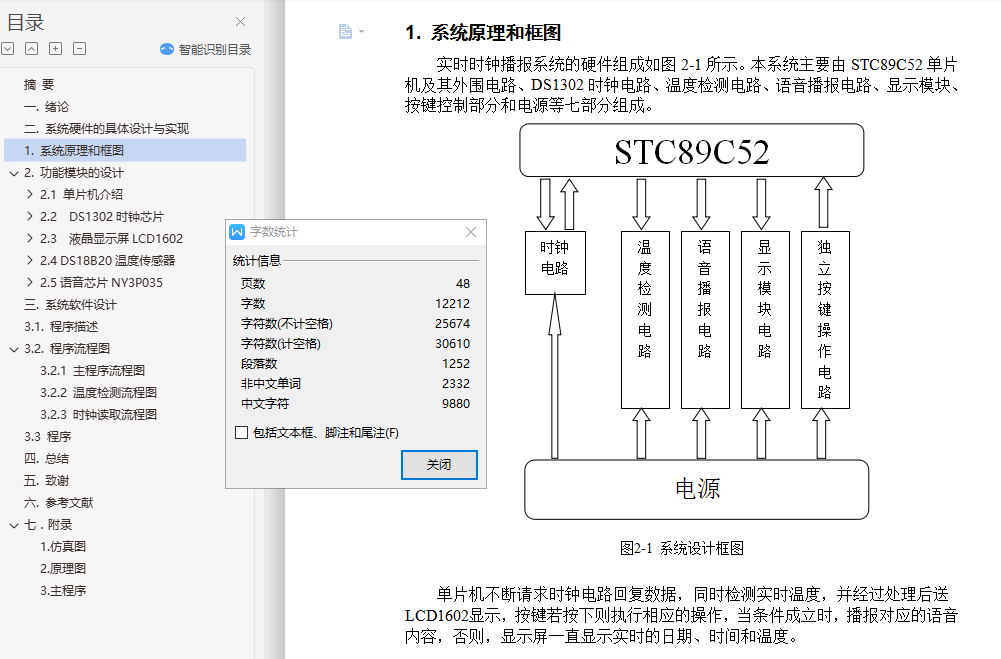Click the 图2-1 系统设计框图 caption

click(681, 549)
